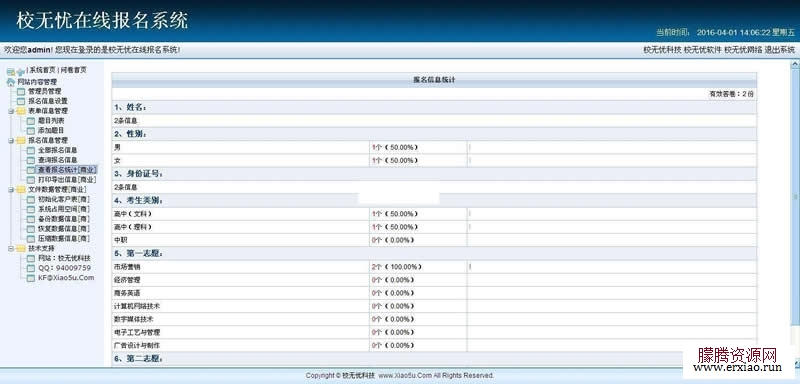Click the folder icon beside 文件数据管理[商业]

click(x=21, y=190)
